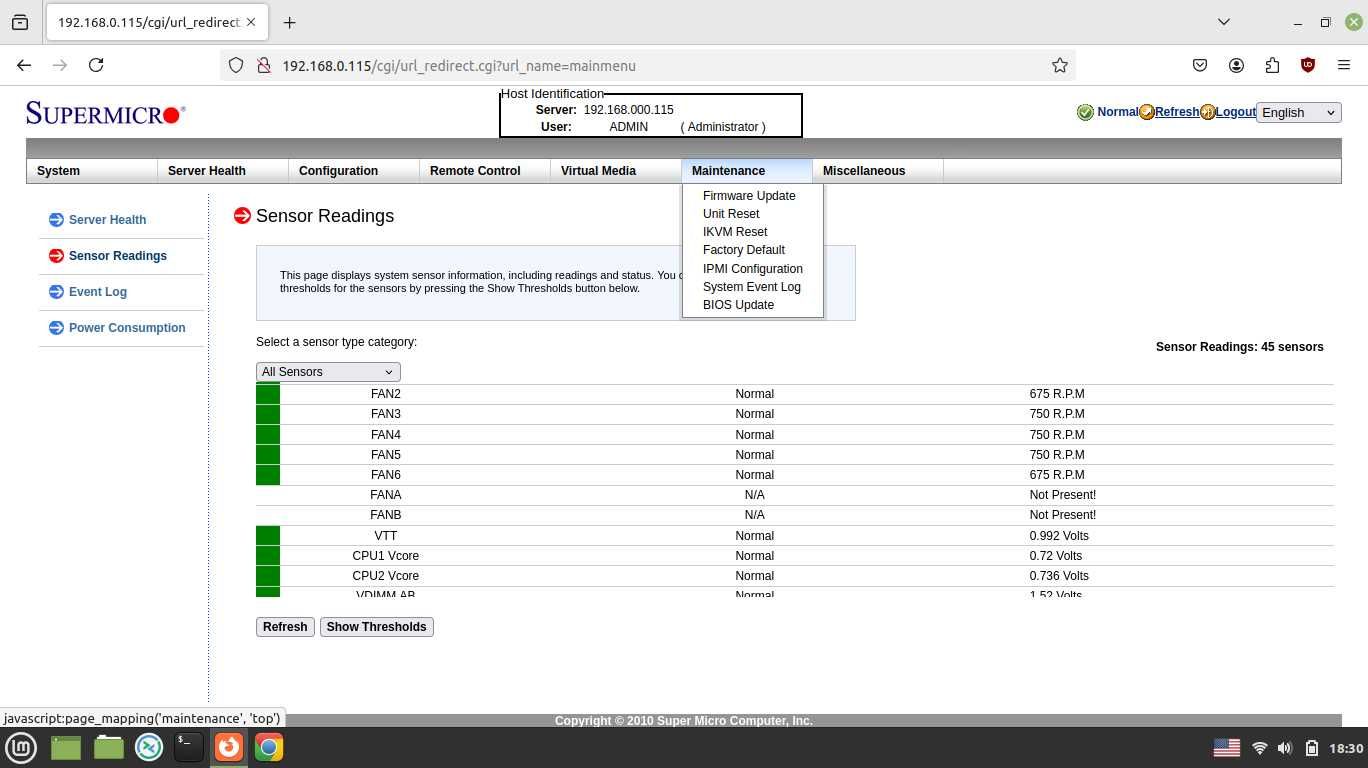Click the Show Thresholds button
This screenshot has height=768, width=1368.
pyautogui.click(x=377, y=627)
